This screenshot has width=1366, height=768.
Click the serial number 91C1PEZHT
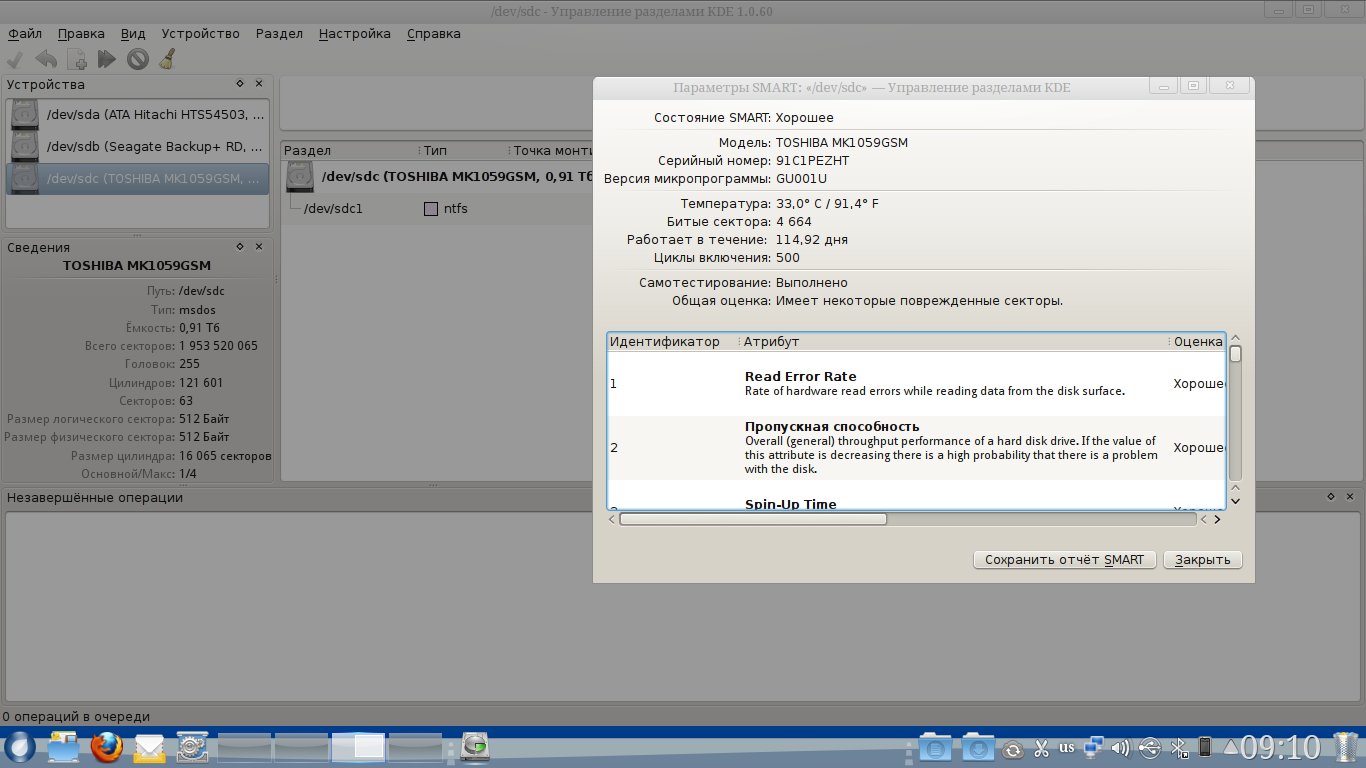pyautogui.click(x=812, y=161)
